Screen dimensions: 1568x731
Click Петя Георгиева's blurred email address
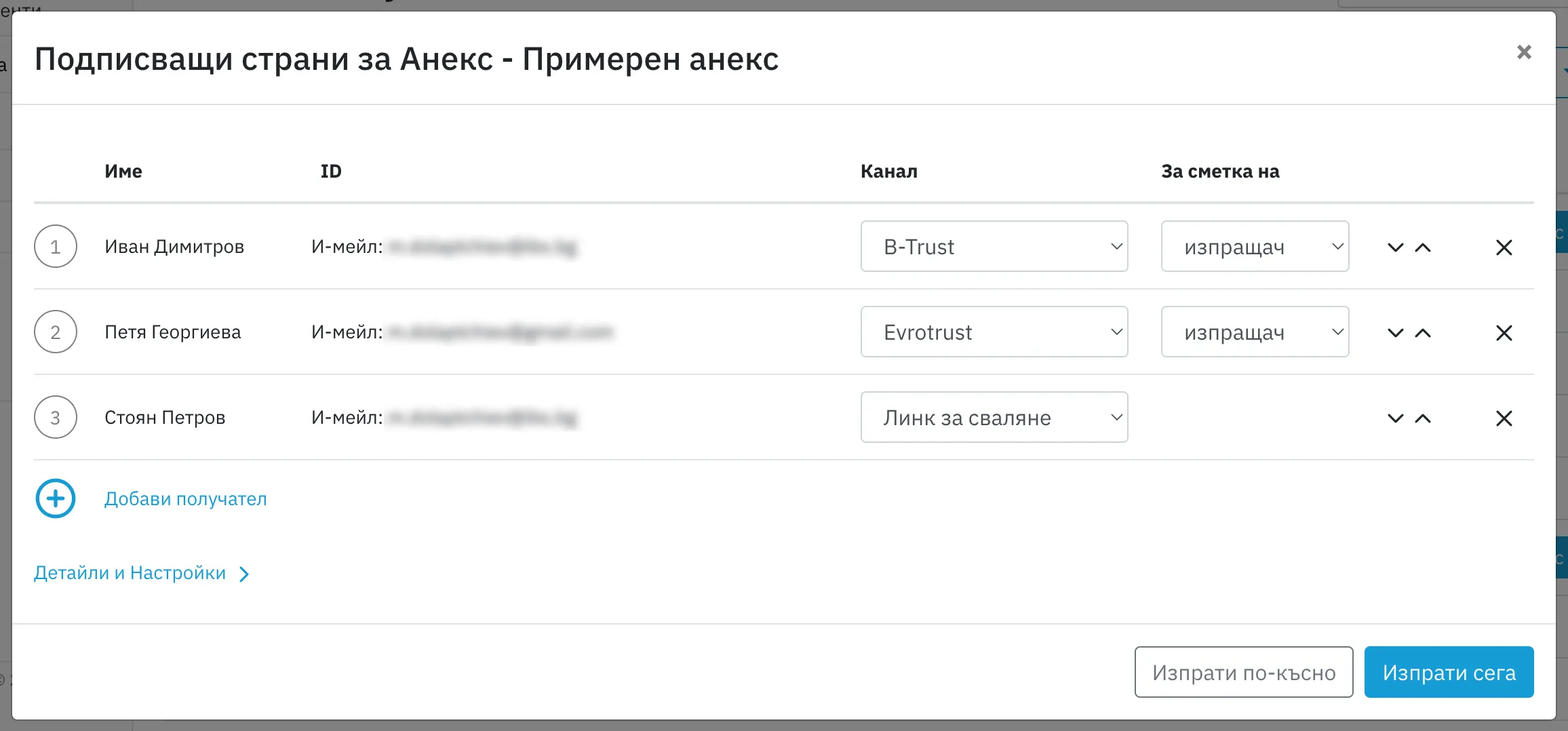501,332
